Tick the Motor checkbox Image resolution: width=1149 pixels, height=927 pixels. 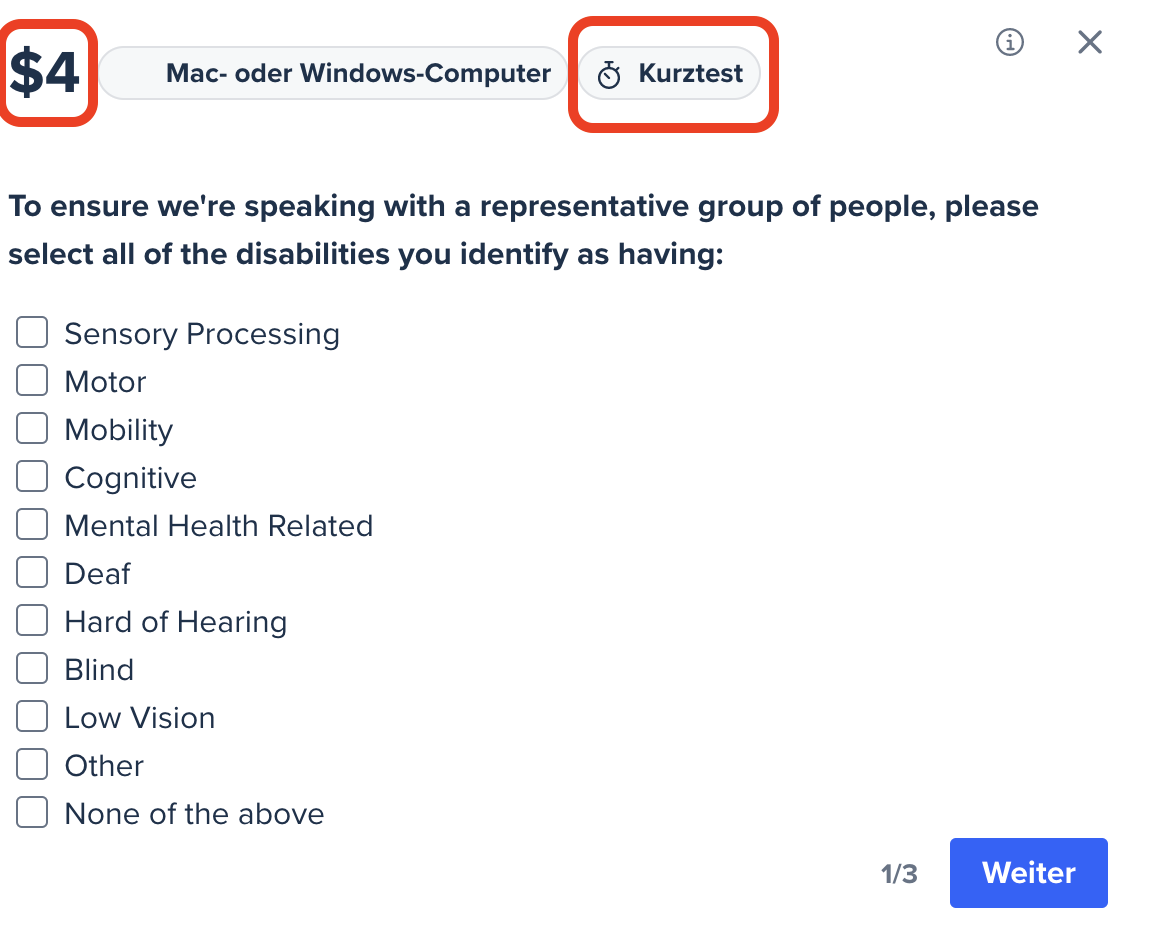tap(32, 380)
